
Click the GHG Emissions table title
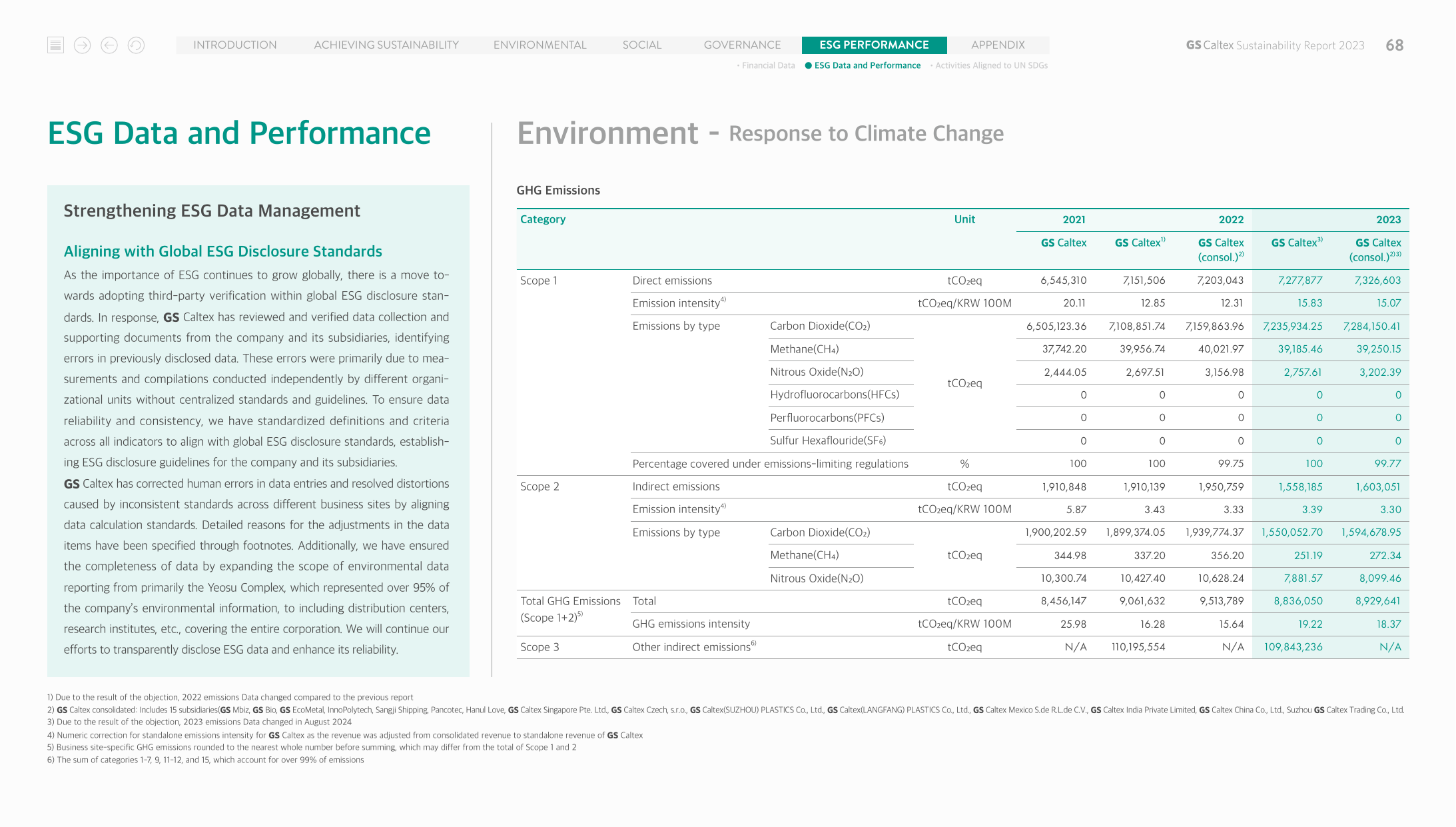point(558,190)
